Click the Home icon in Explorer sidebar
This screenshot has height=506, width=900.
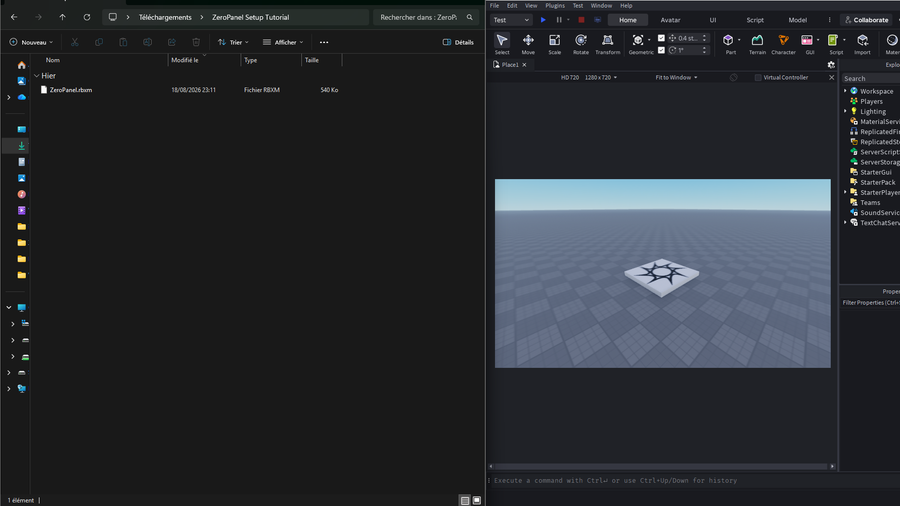tap(21, 65)
